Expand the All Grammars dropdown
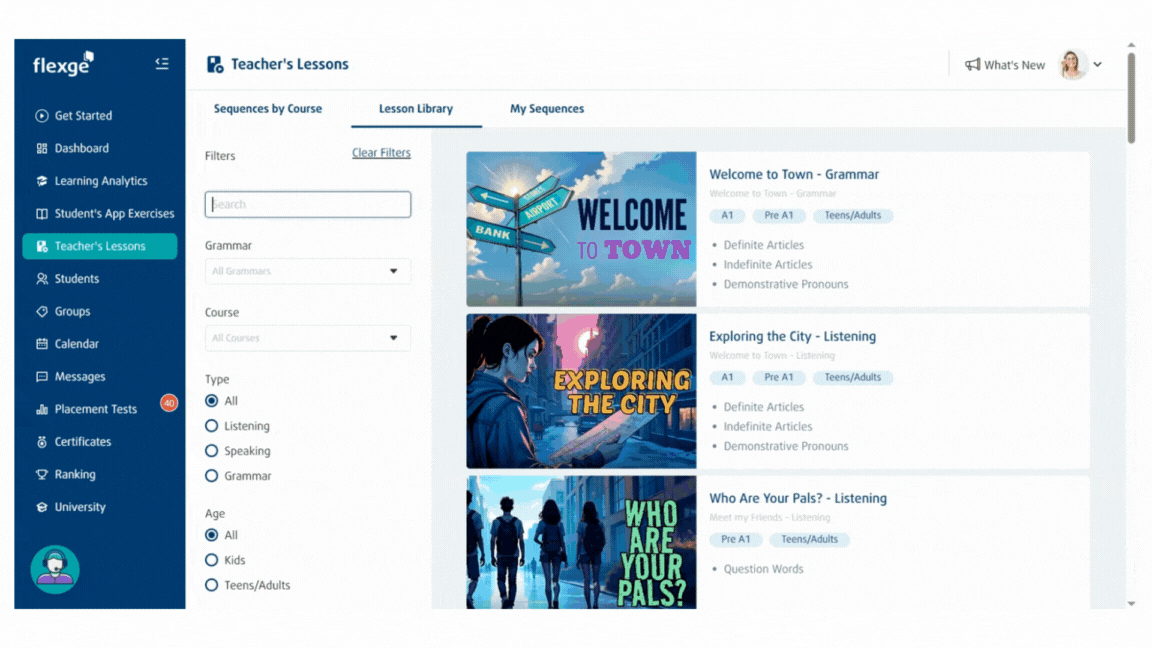Viewport: 1152px width, 648px height. (x=307, y=271)
